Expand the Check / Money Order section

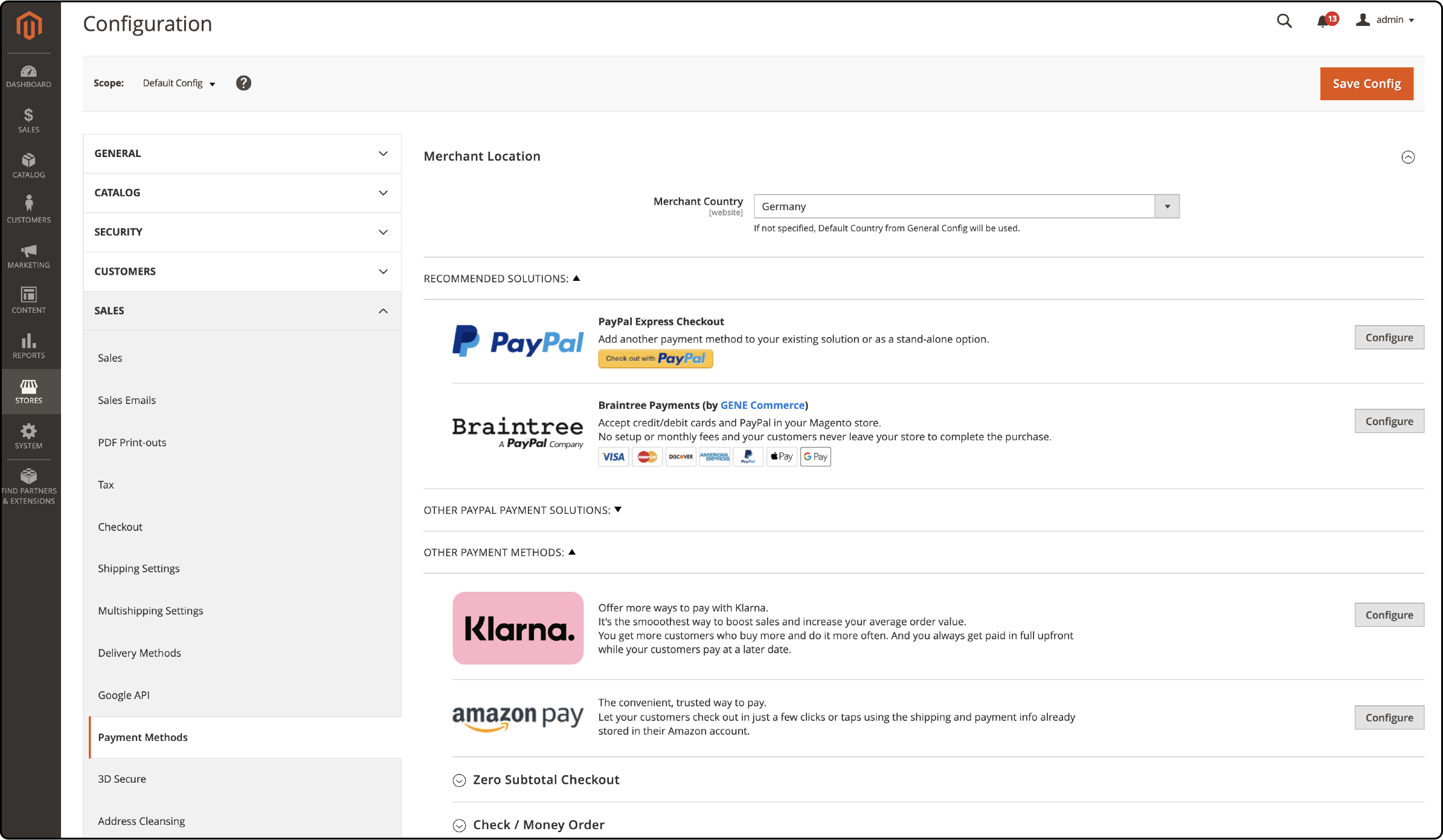point(529,825)
